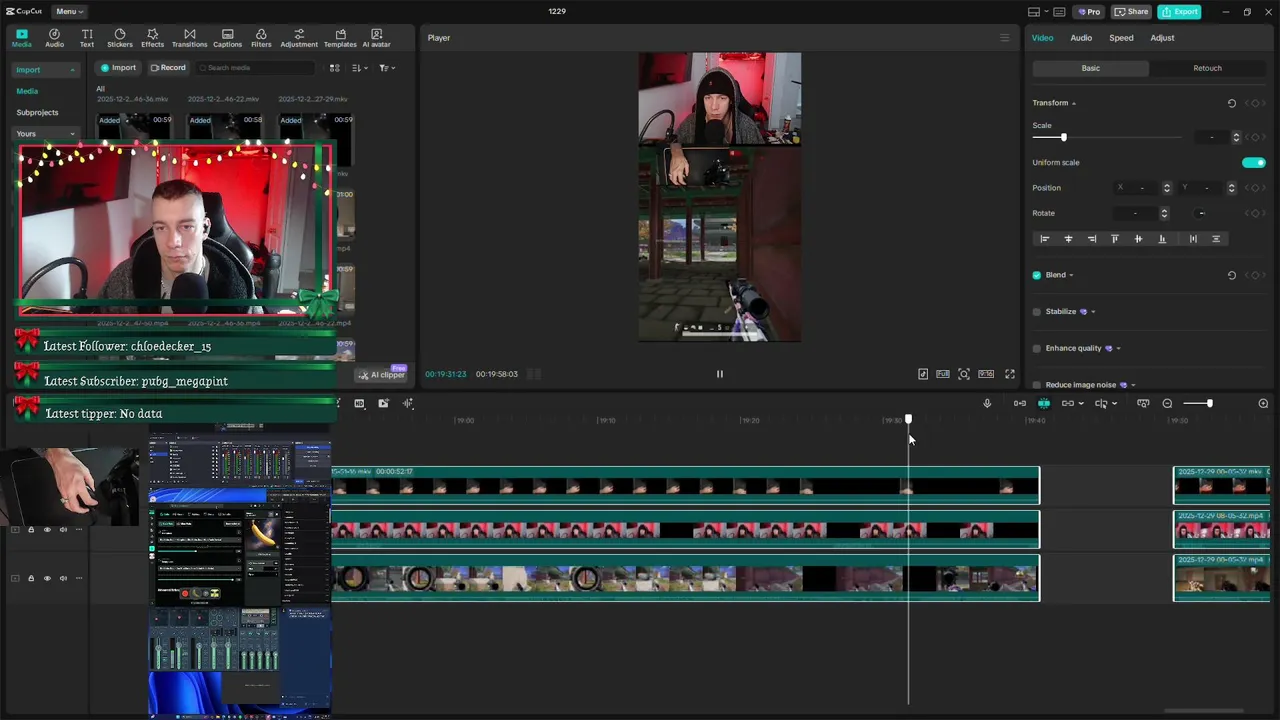Open Subprojects in the sidebar
Screen dimensions: 1280x720
(37, 112)
